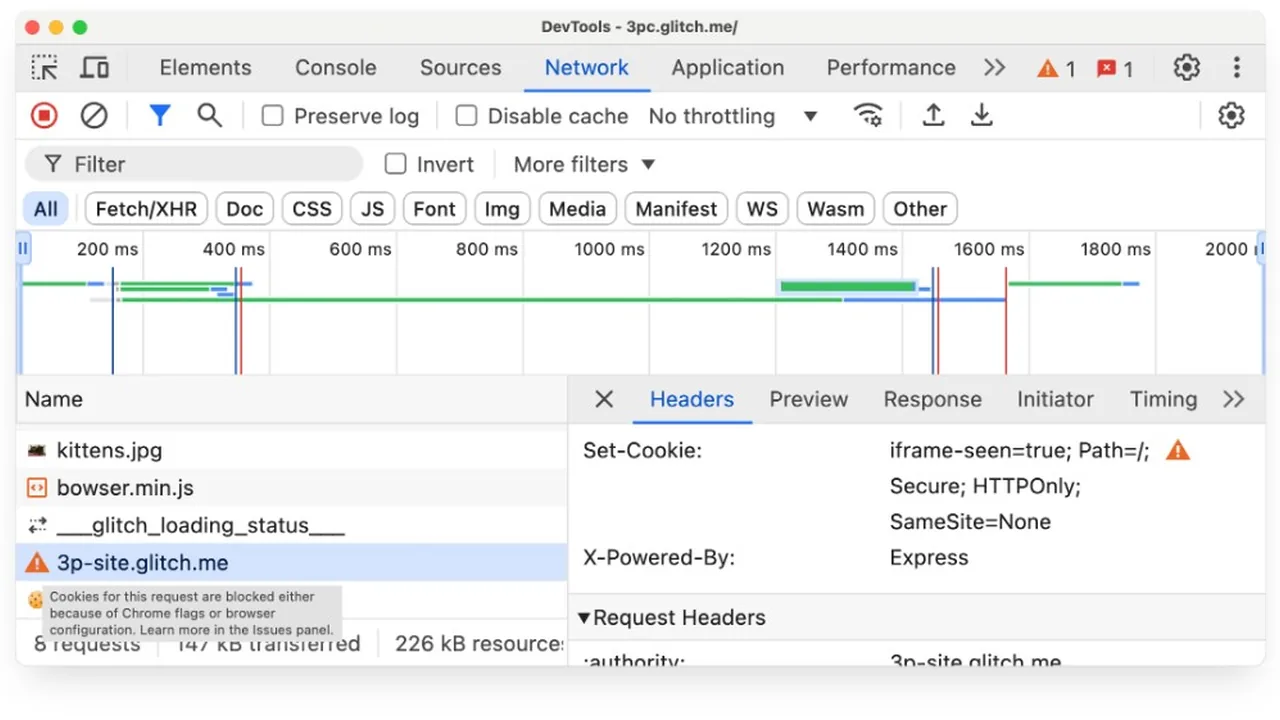Toggle the blue filter funnel icon
The height and width of the screenshot is (720, 1280).
(159, 116)
